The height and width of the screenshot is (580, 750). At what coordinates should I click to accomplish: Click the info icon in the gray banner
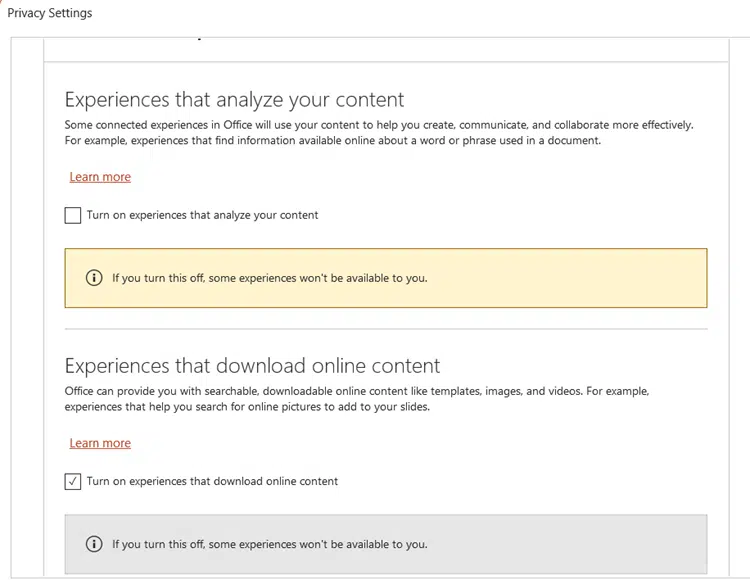(94, 544)
